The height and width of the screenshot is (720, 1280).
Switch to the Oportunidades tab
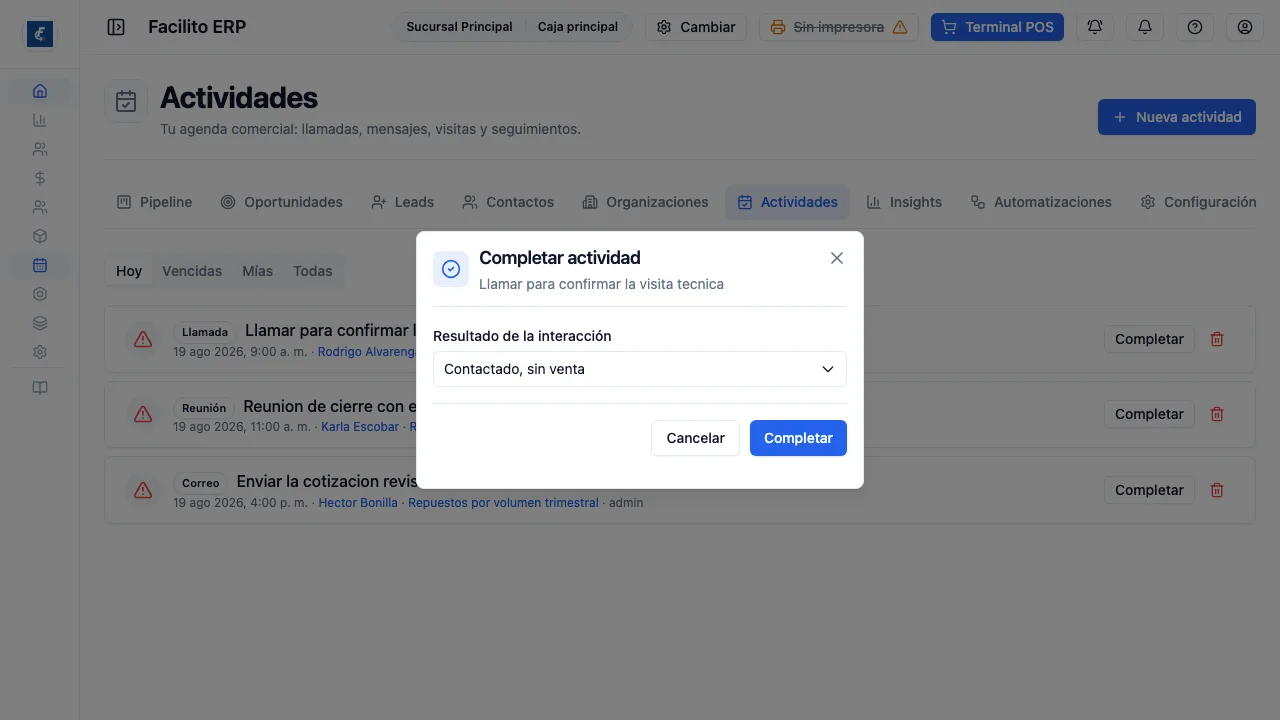coord(281,202)
